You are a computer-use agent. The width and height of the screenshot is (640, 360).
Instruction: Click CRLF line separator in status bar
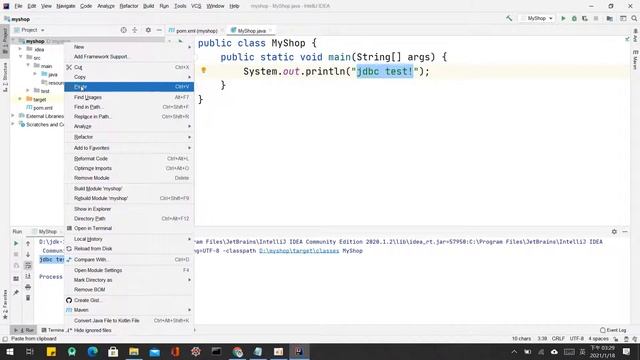(558, 338)
